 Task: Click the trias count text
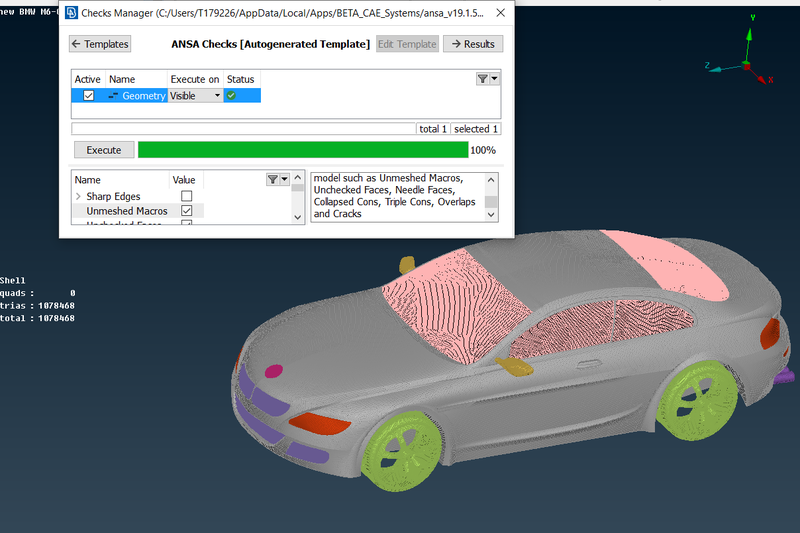point(37,306)
